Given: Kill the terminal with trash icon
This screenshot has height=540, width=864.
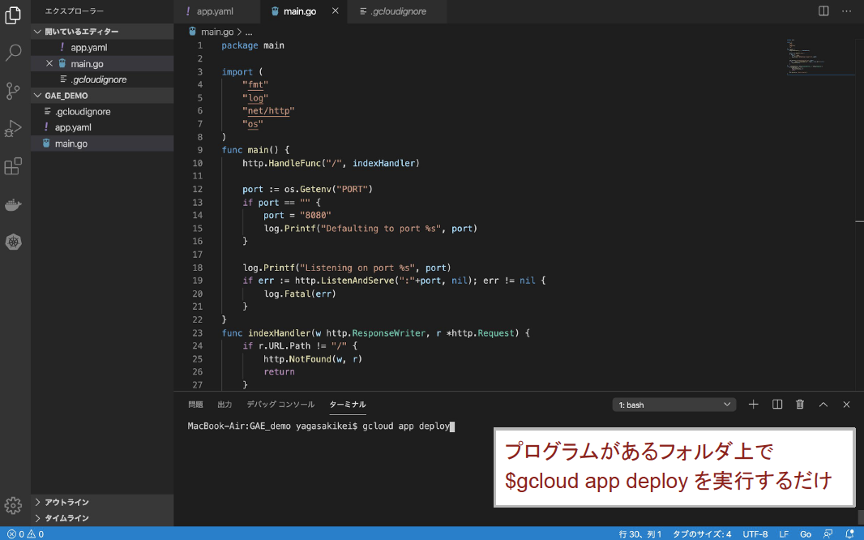Looking at the screenshot, I should (x=800, y=404).
